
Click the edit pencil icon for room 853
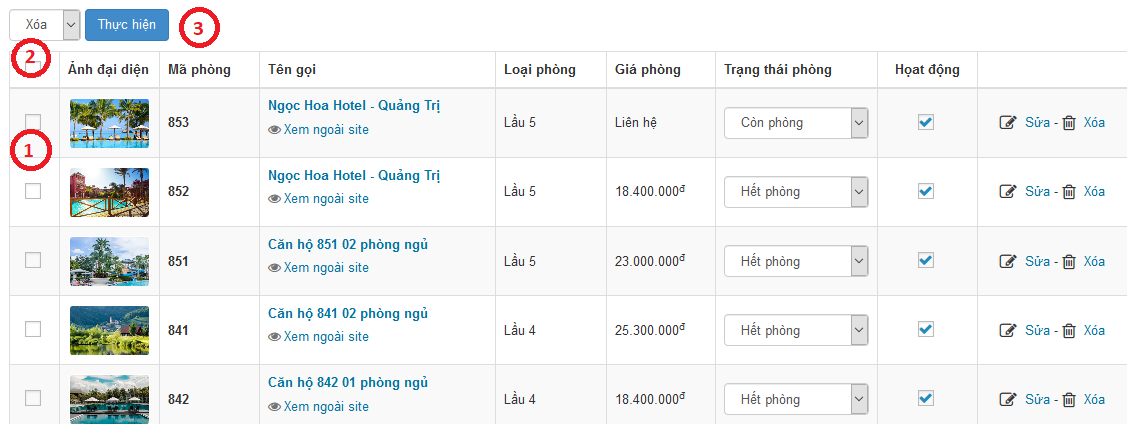coord(1008,123)
